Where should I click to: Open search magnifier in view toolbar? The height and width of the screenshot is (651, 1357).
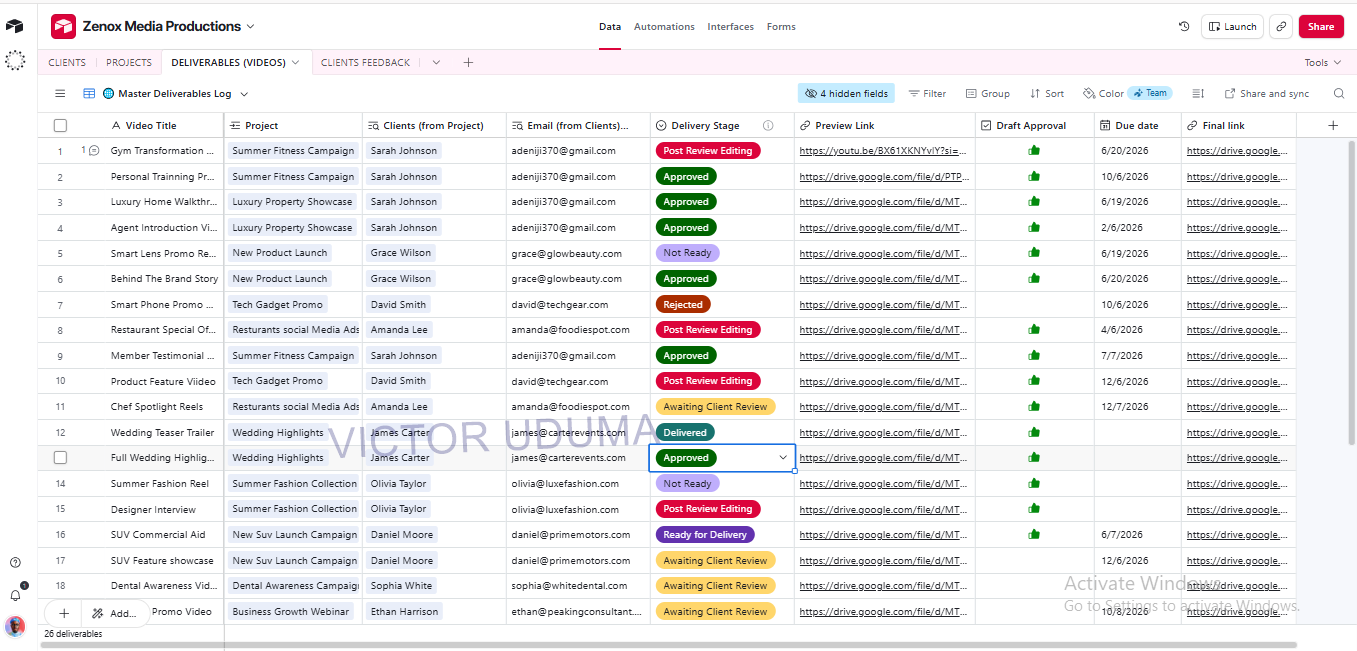[x=1339, y=93]
